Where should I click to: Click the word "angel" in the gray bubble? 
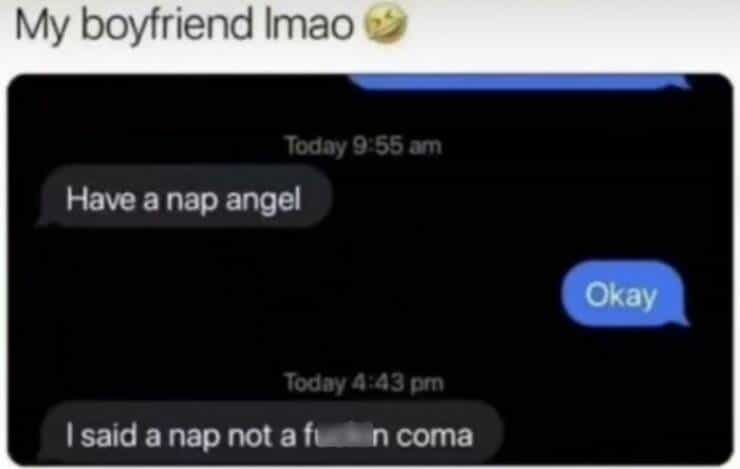(x=263, y=200)
